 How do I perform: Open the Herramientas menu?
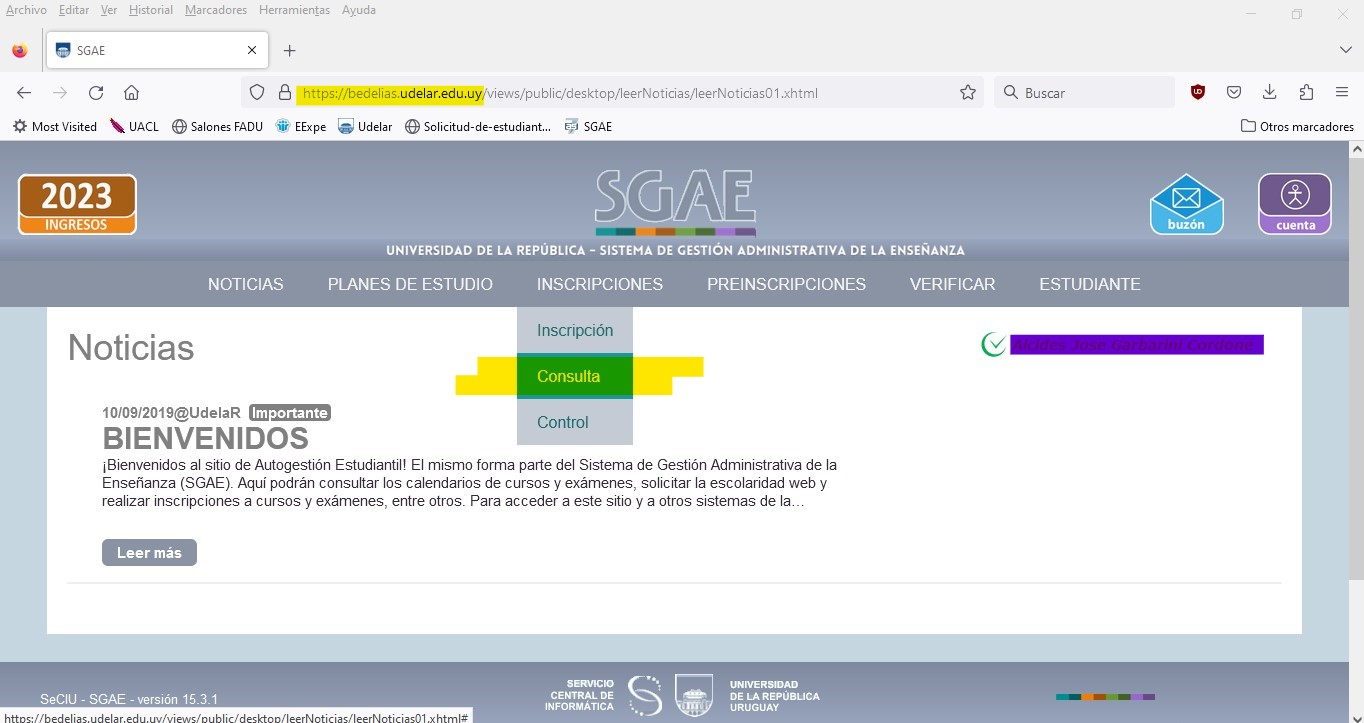294,10
